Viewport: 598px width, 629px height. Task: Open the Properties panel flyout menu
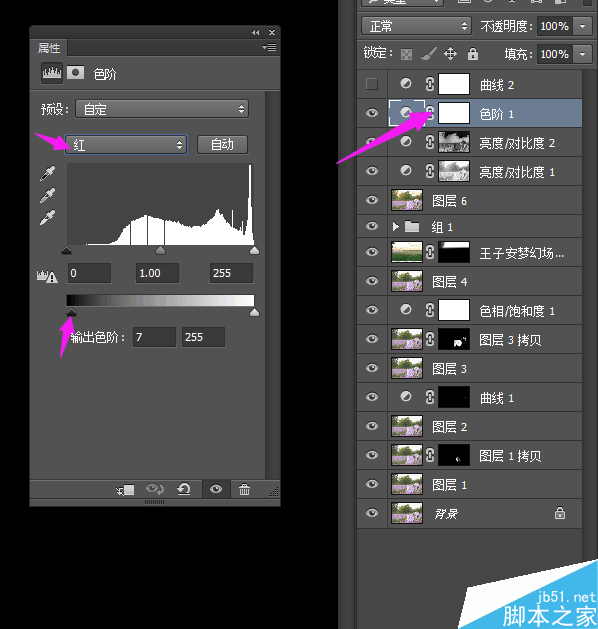[269, 47]
